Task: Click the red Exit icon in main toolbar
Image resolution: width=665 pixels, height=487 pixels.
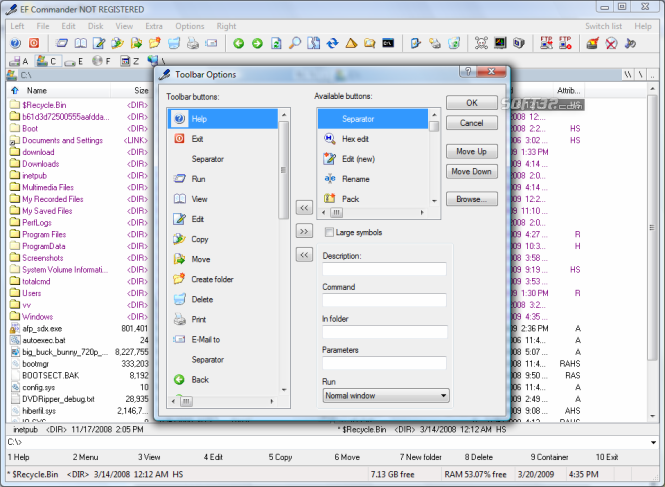Action: coord(34,43)
